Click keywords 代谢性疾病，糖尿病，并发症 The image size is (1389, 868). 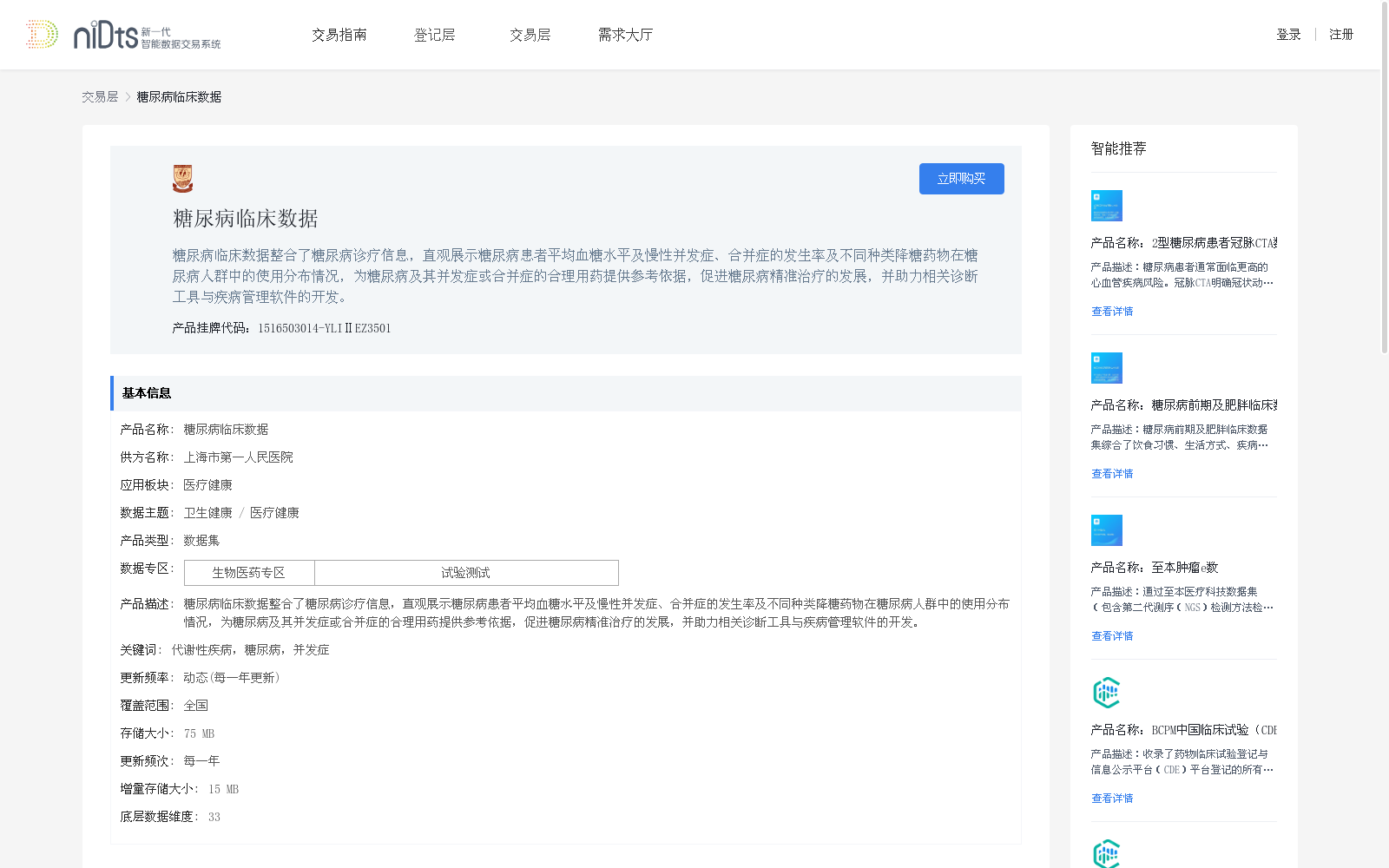[x=251, y=650]
